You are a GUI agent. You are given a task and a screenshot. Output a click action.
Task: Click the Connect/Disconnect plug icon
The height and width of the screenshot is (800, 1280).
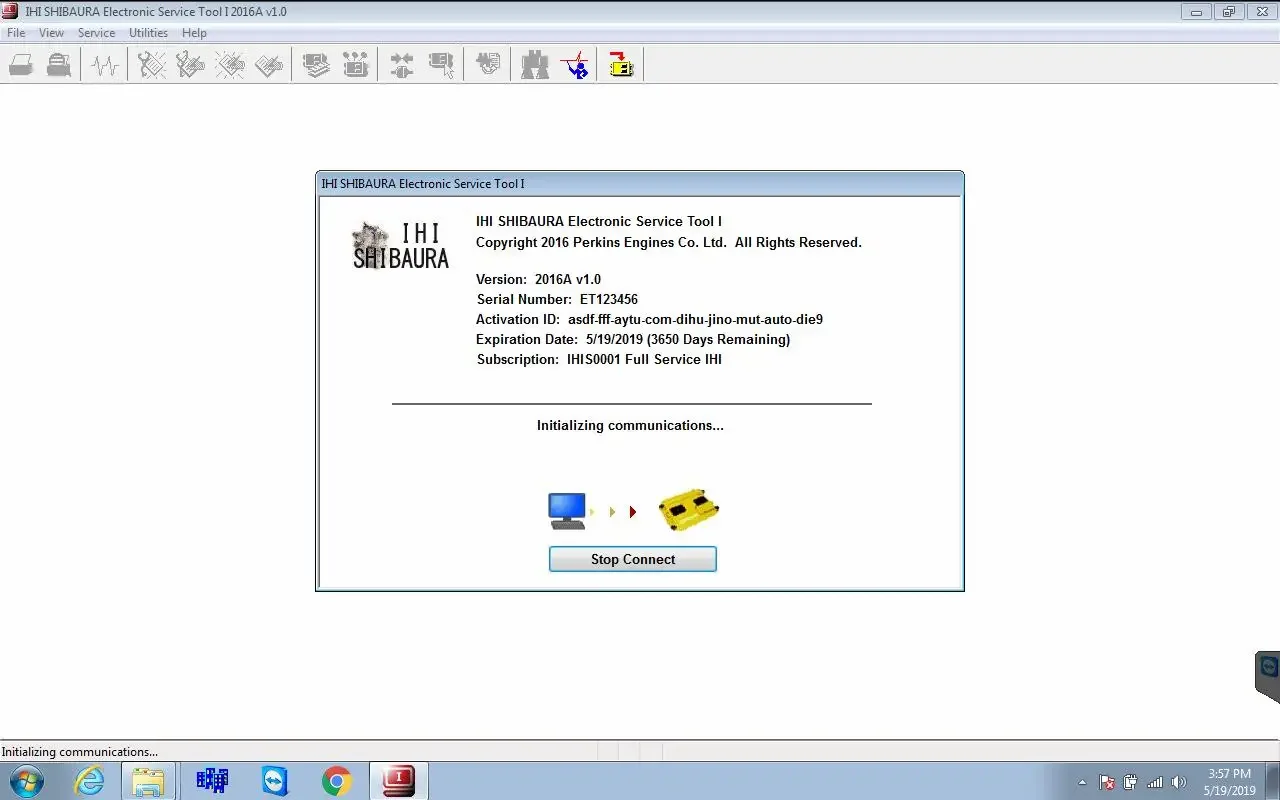tap(402, 66)
